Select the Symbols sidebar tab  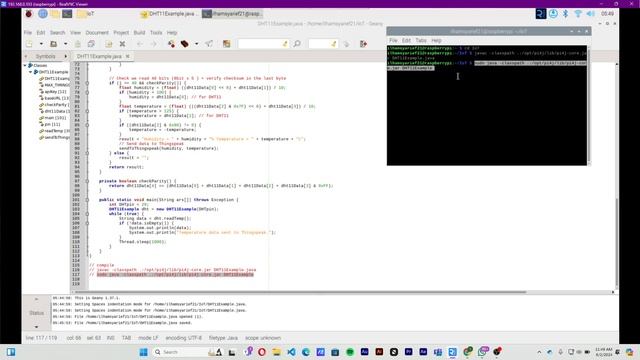coord(45,56)
